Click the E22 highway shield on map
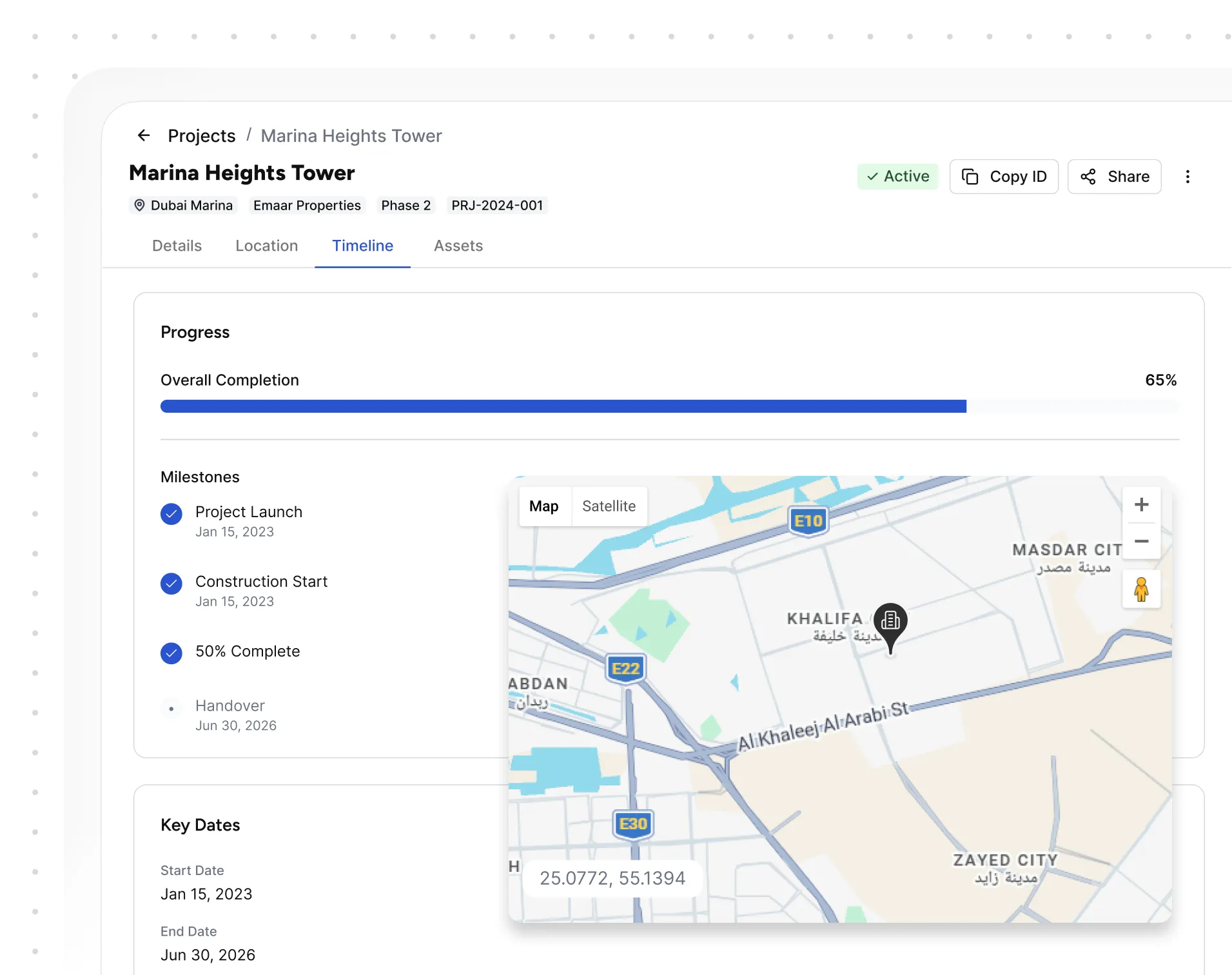 (625, 669)
